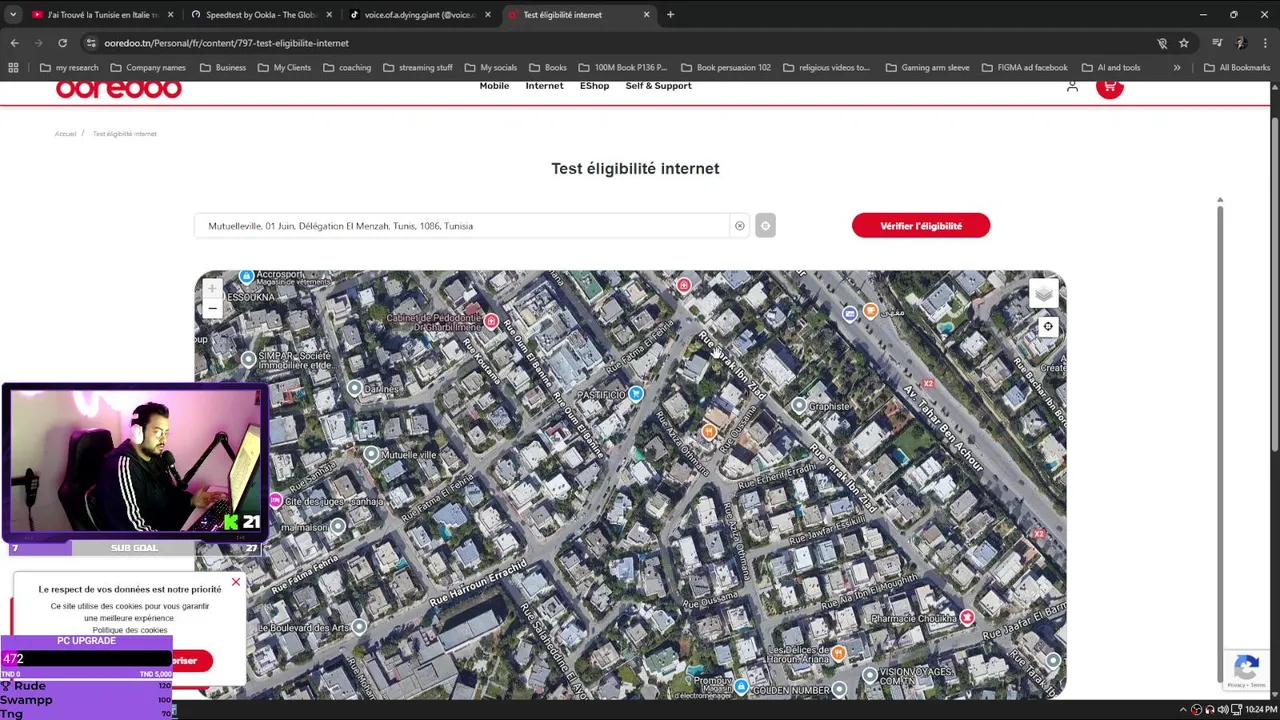Screen dimensions: 1280x720
Task: Open the Chrome apps grid icon
Action: click(13, 68)
